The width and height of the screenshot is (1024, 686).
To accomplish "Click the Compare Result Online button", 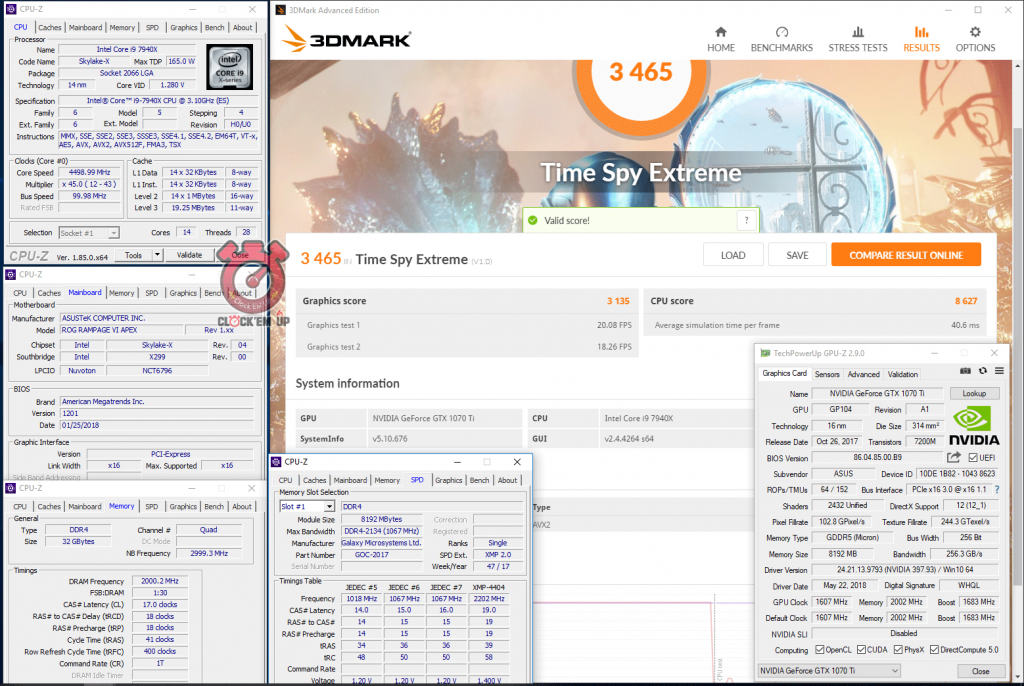I will click(x=906, y=255).
